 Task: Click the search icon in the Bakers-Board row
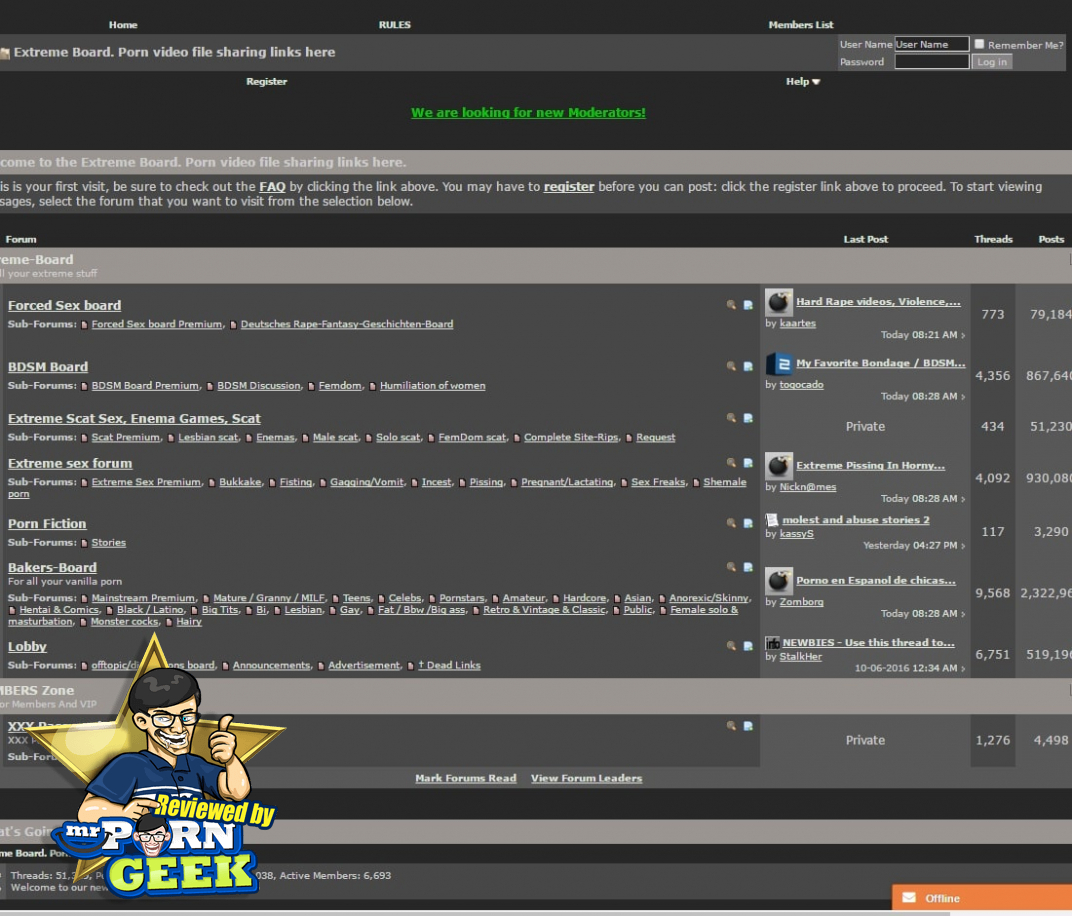[731, 567]
